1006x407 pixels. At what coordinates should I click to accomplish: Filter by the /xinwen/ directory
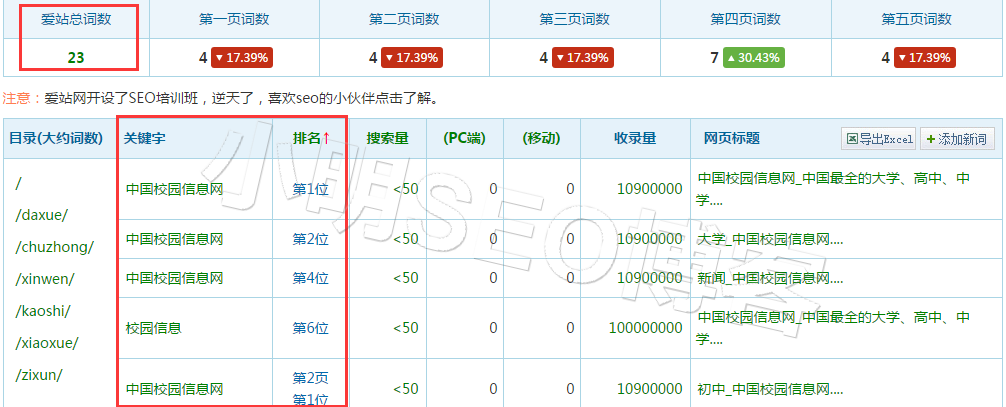click(x=46, y=278)
